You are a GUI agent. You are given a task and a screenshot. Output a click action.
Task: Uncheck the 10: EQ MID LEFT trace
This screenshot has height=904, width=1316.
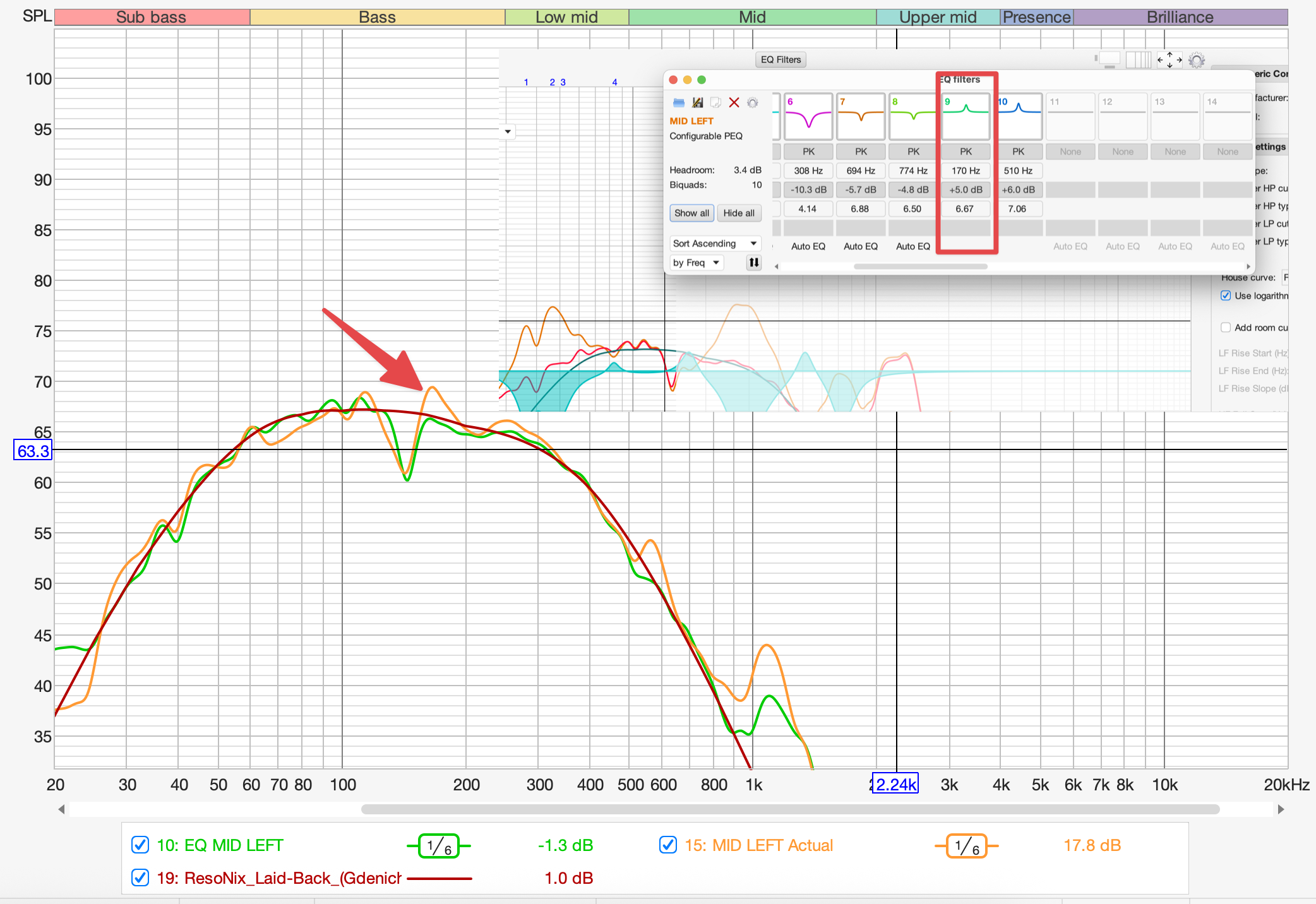point(140,845)
